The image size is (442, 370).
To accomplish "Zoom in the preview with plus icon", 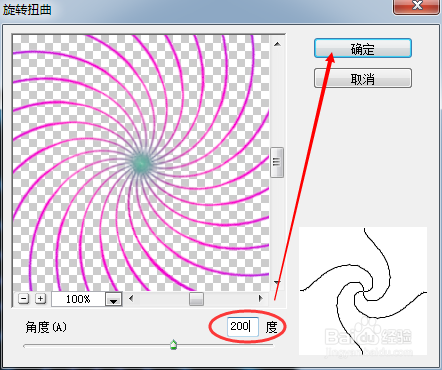I will (40, 298).
